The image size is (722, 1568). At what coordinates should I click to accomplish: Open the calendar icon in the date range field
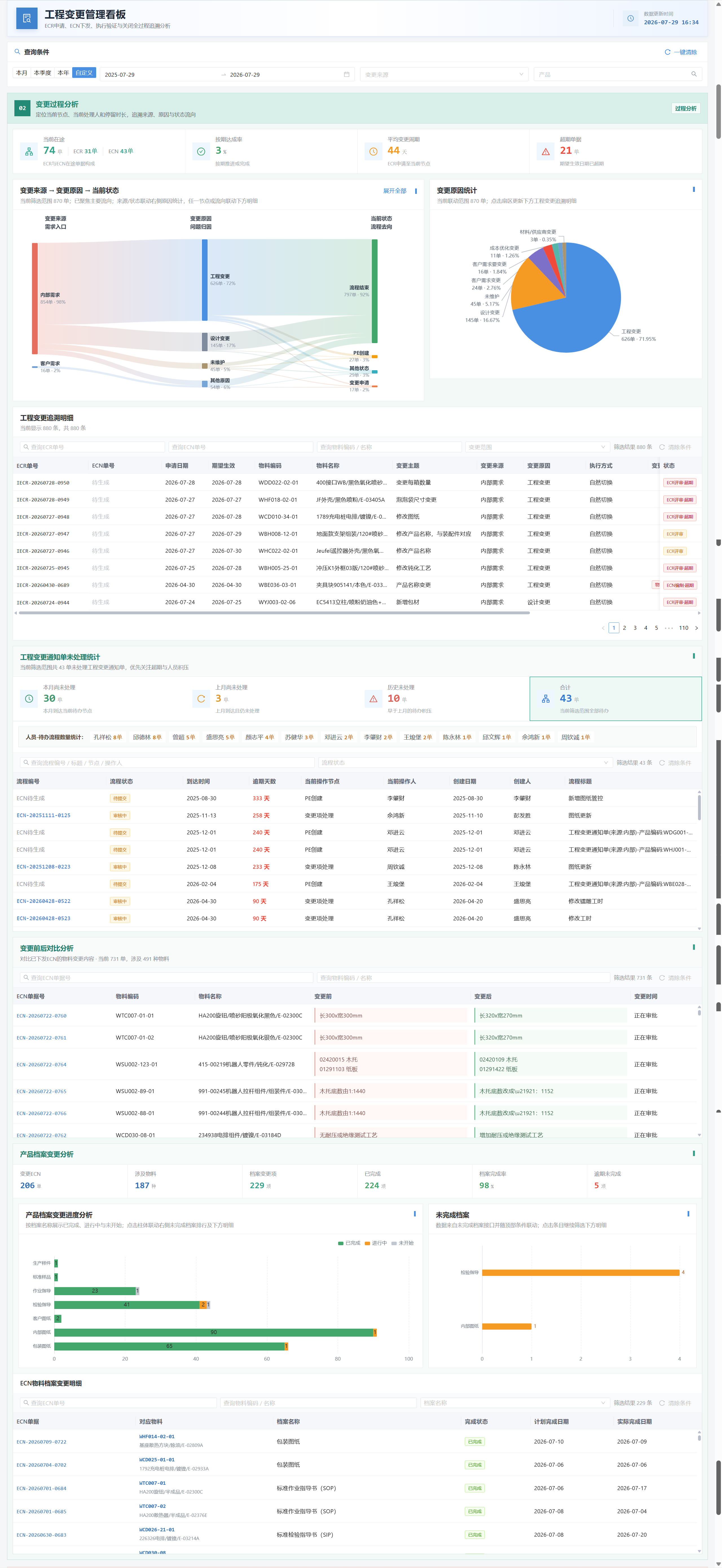click(x=347, y=74)
